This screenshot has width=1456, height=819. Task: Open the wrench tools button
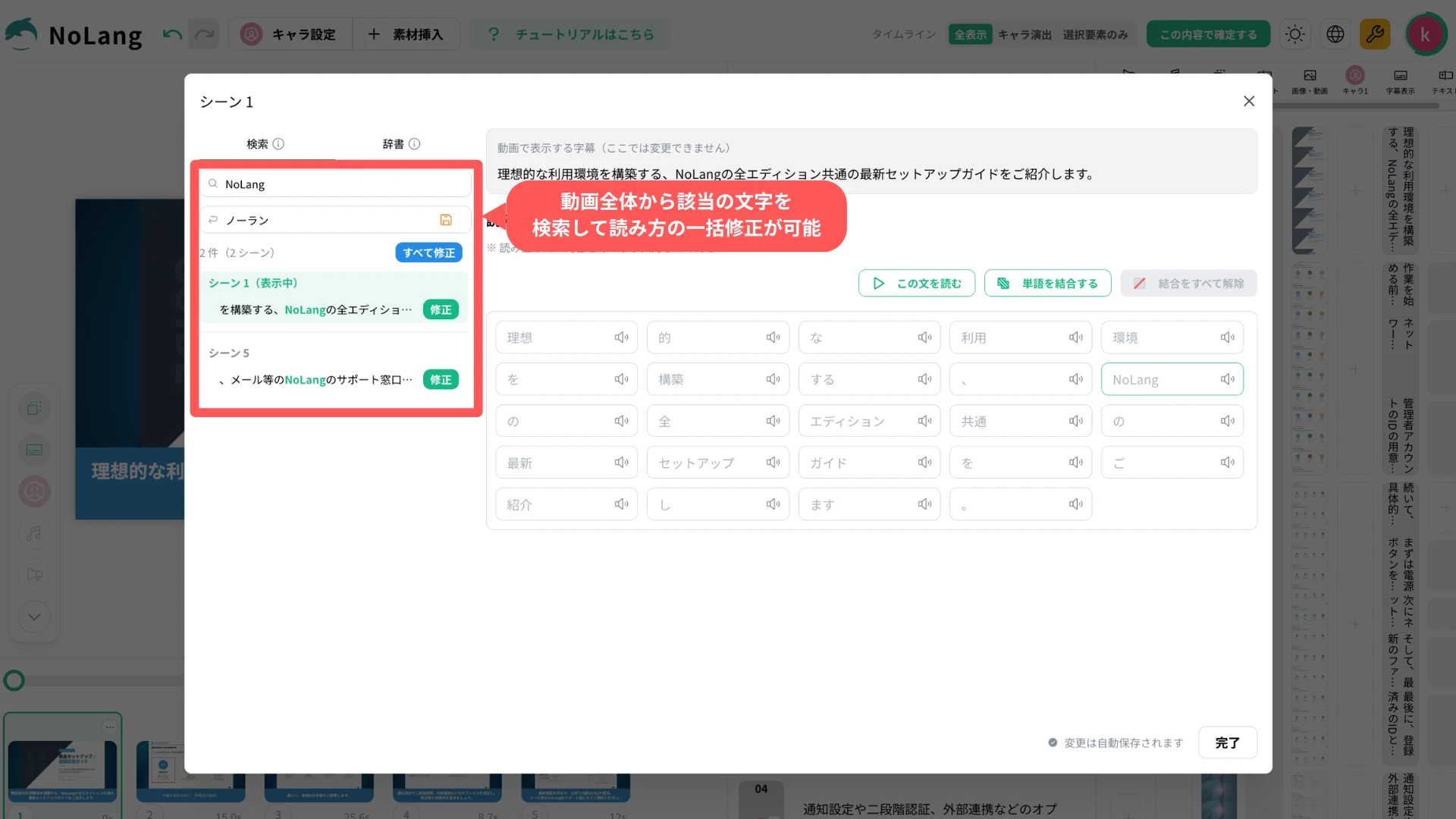point(1375,35)
